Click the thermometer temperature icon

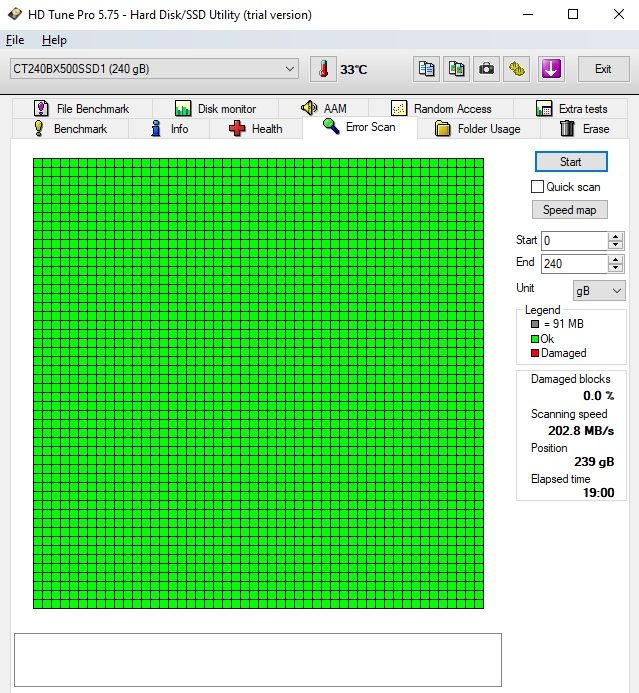tap(323, 69)
